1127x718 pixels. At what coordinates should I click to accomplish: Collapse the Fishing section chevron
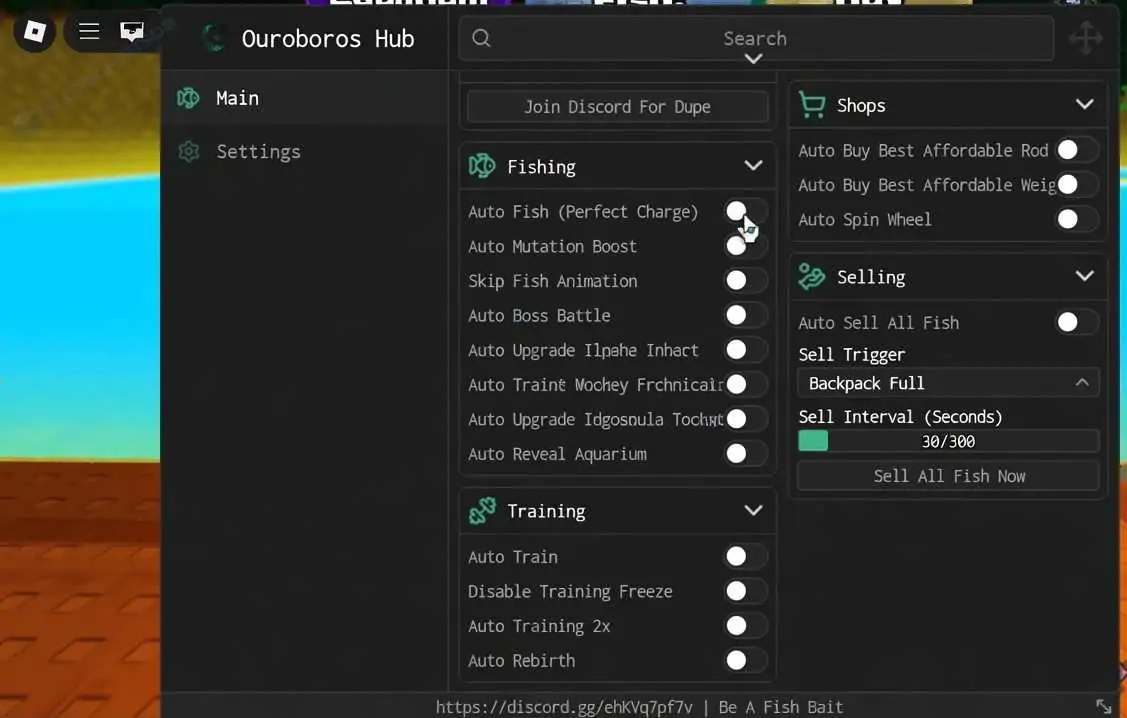click(753, 165)
